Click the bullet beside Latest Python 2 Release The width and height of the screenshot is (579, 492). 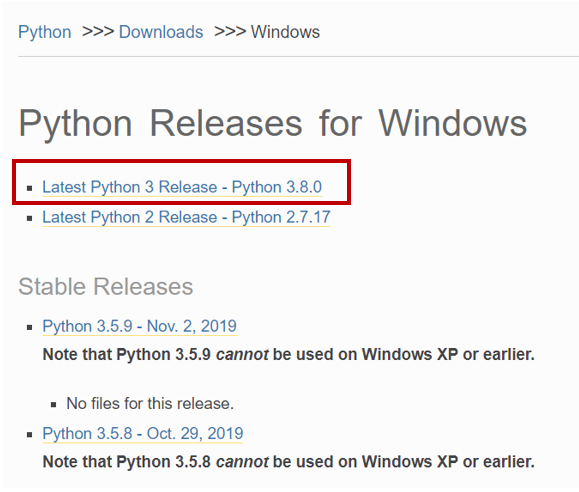pyautogui.click(x=30, y=219)
